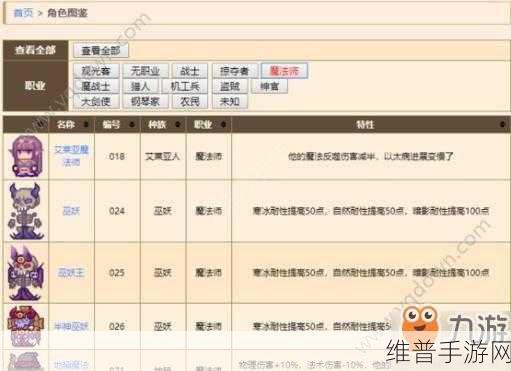Click the 魔法师 class cell in row 025
Screen dimensions: 511x371
click(209, 273)
